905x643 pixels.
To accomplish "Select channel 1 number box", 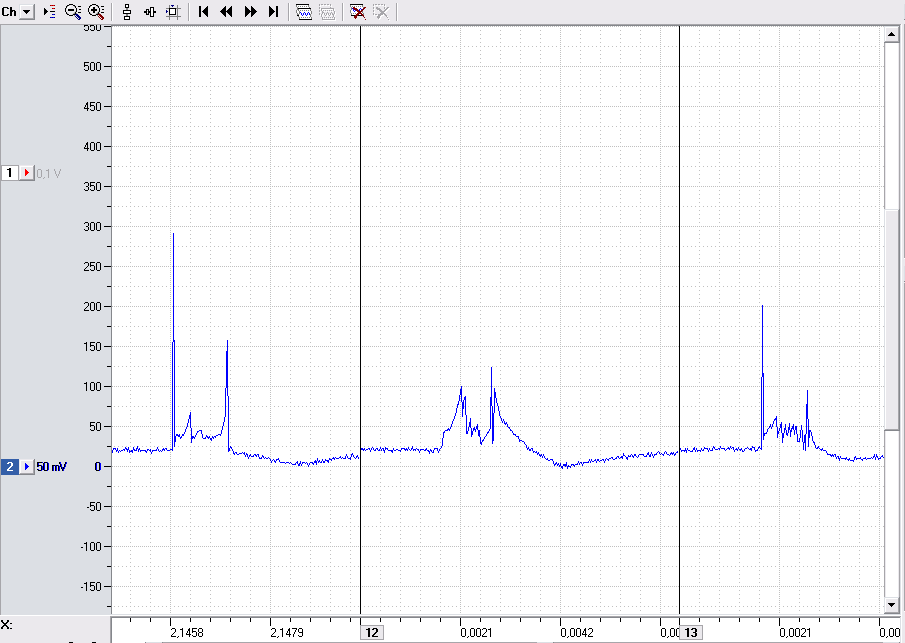I will click(x=9, y=173).
